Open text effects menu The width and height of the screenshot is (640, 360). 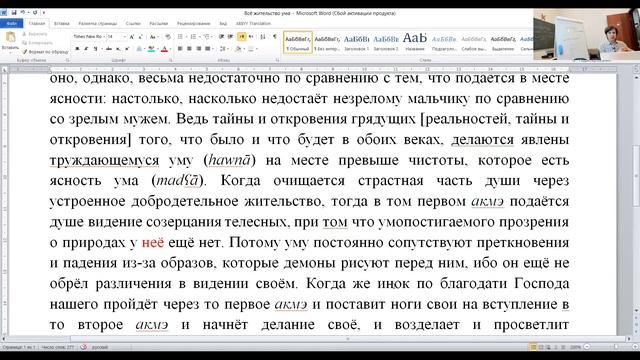(140, 49)
